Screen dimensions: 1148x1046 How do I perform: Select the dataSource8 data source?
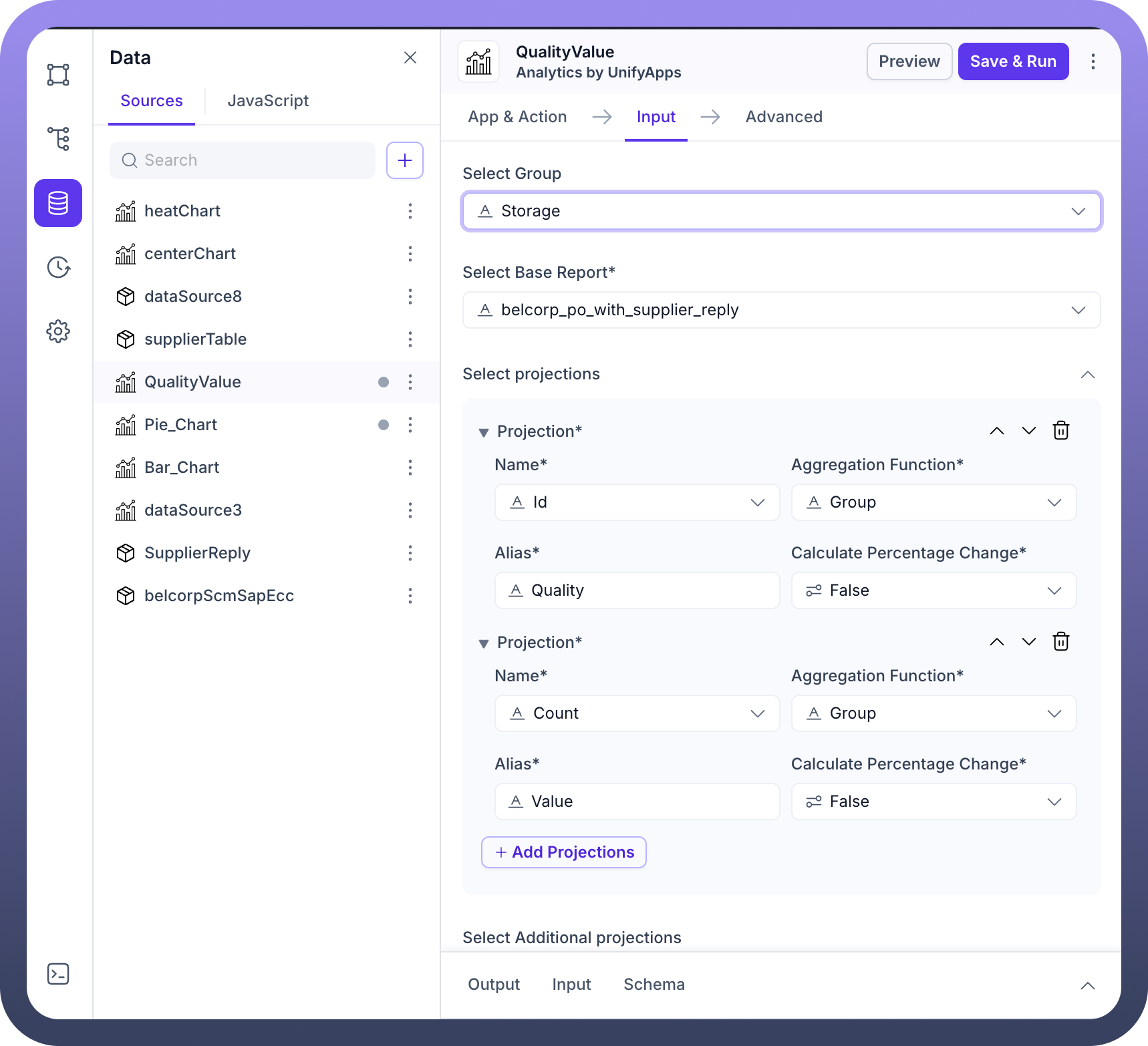coord(267,297)
